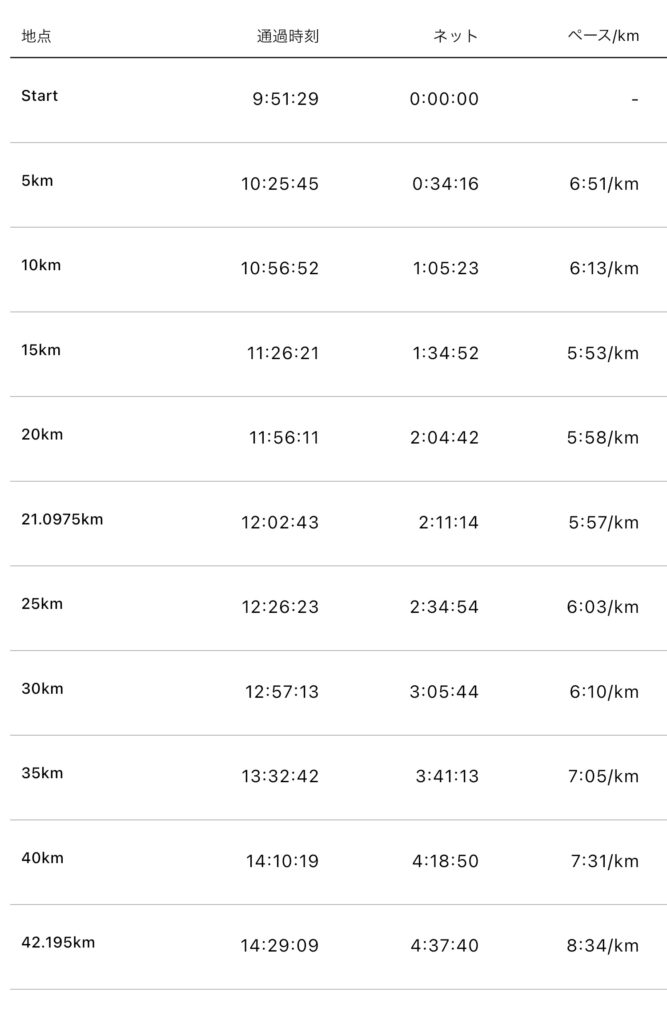Click the 15km net time 1:34:52
Viewport: 667px width, 1024px height.
click(x=444, y=353)
